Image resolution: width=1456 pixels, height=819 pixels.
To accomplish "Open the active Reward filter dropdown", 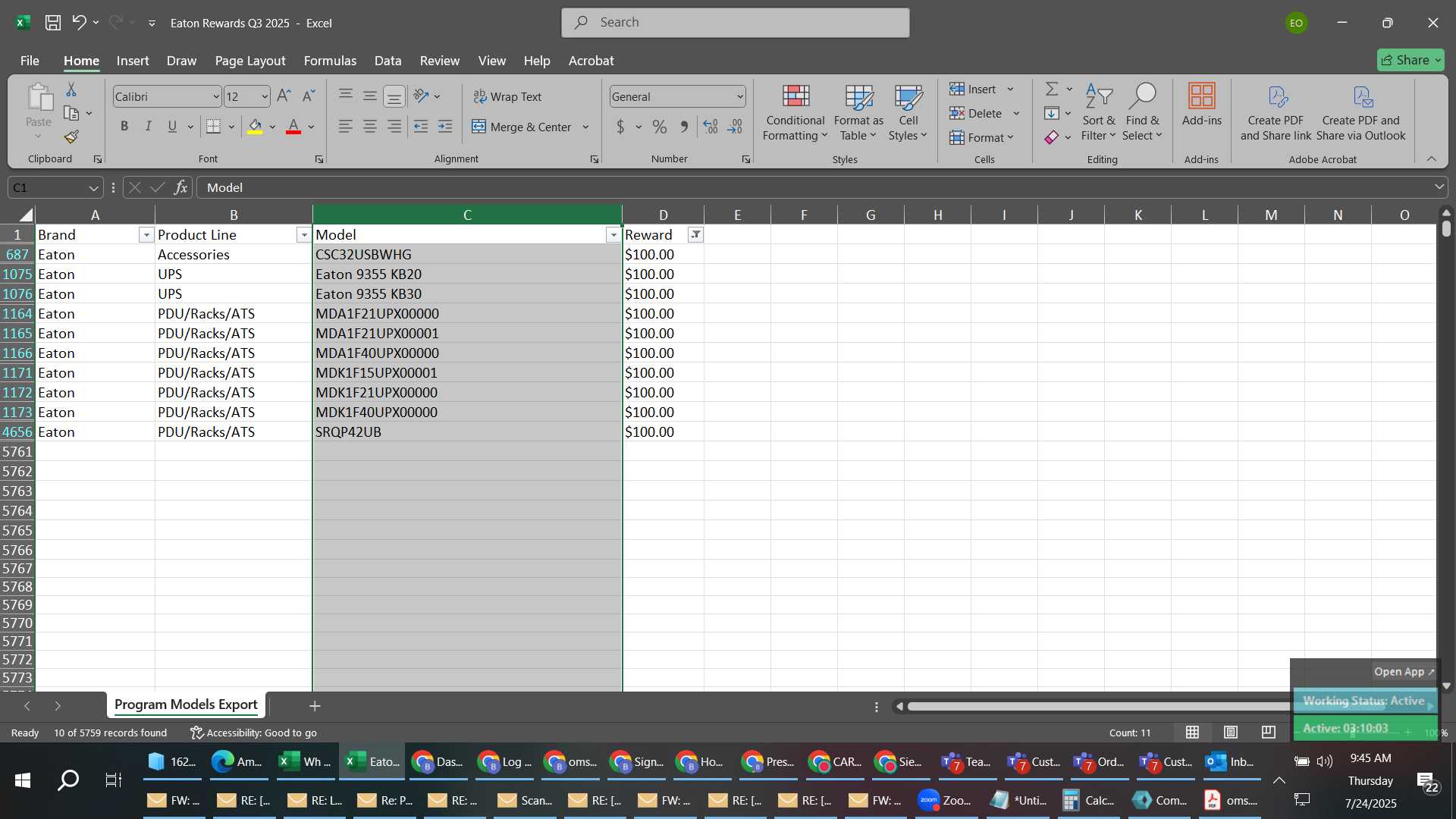I will [x=695, y=235].
